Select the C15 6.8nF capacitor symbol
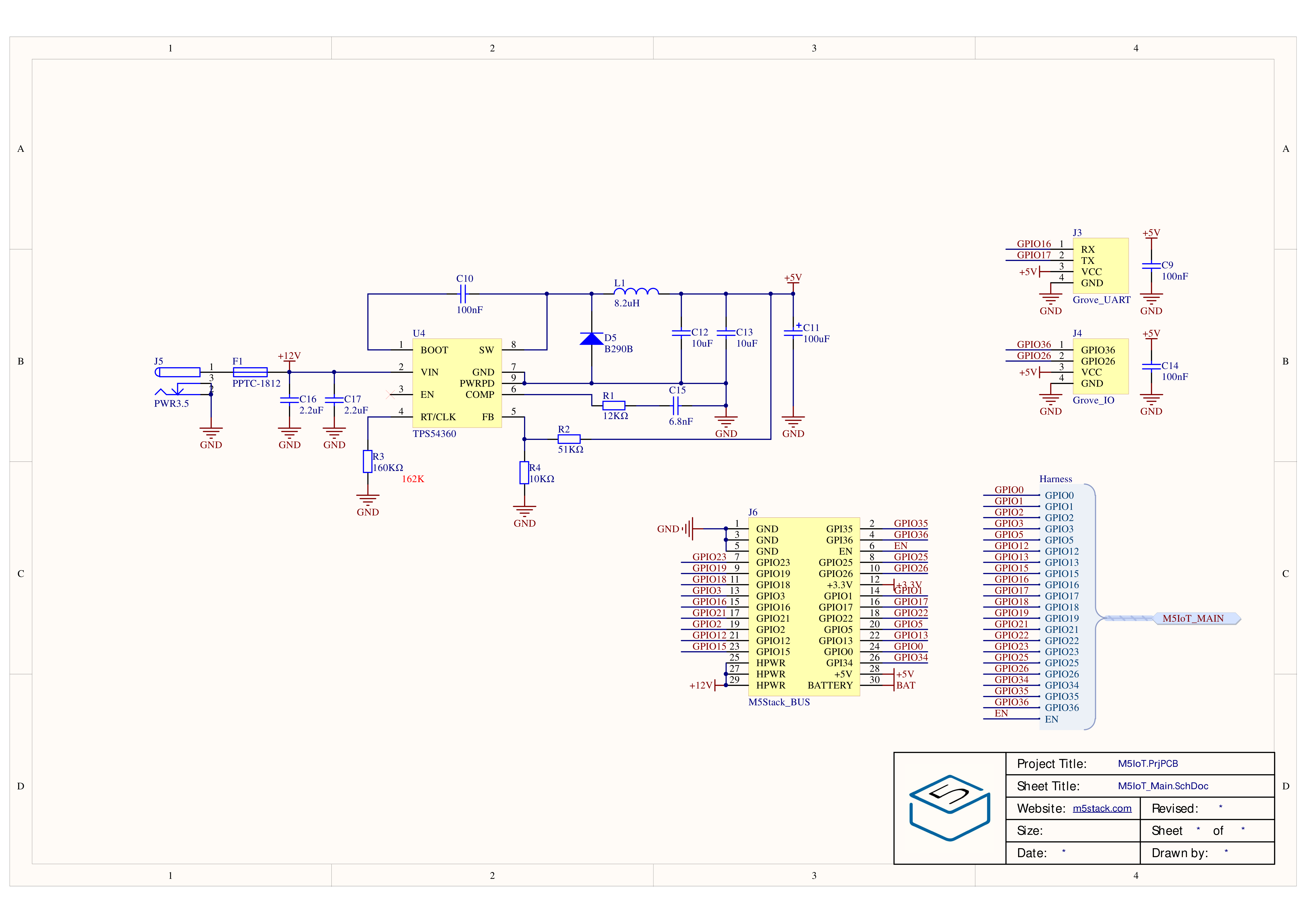The width and height of the screenshot is (1308, 924). (676, 406)
